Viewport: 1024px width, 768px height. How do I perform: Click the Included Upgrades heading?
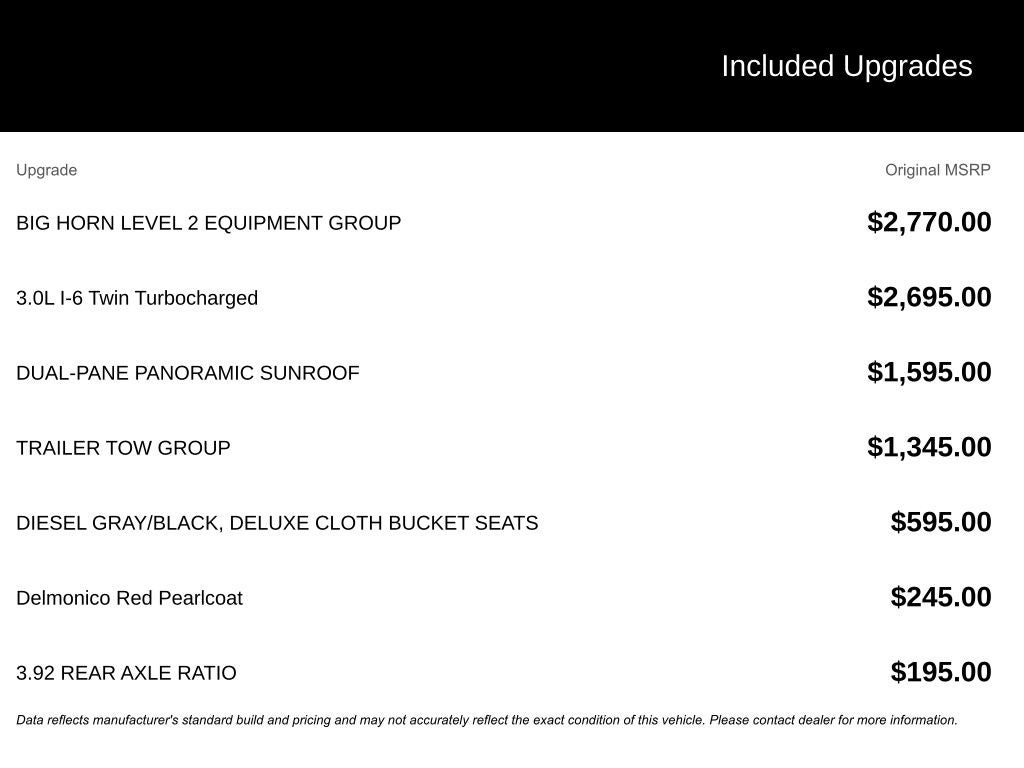click(846, 66)
